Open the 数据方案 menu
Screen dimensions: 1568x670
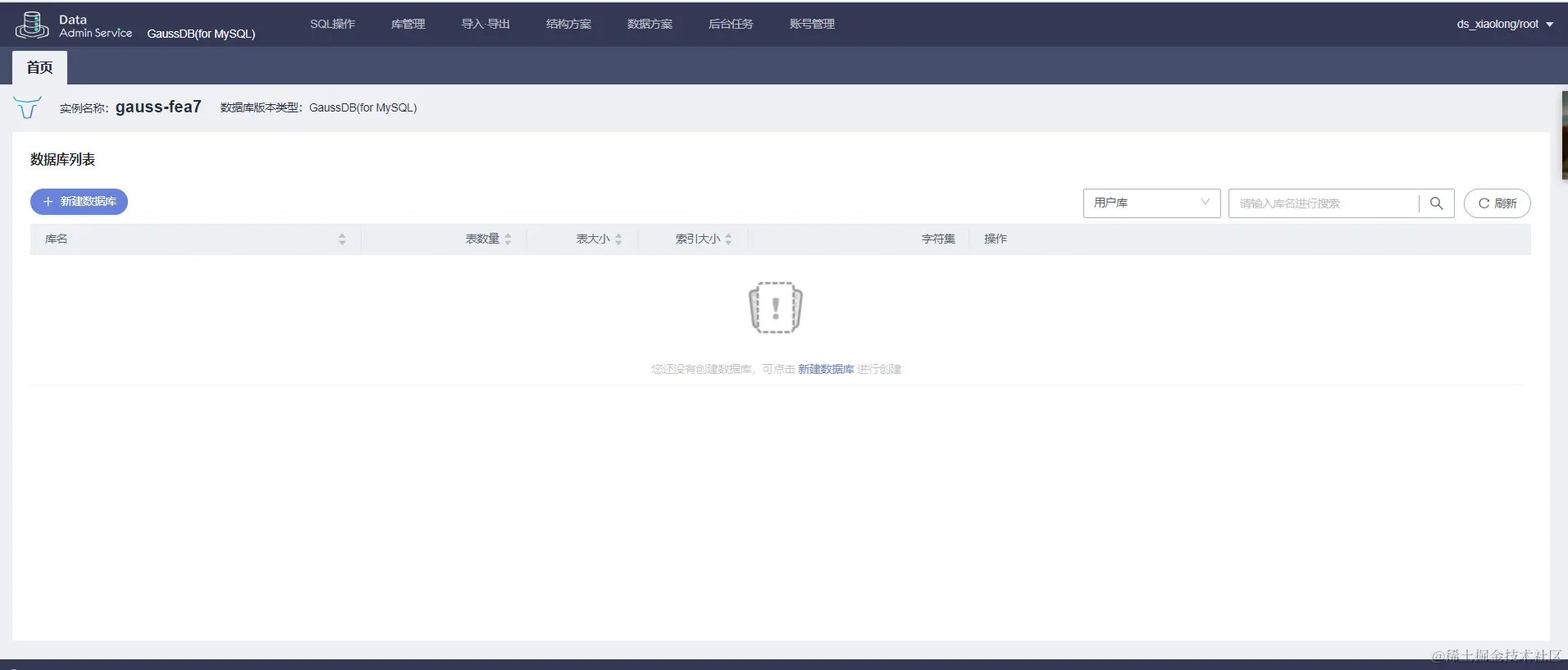pos(650,25)
